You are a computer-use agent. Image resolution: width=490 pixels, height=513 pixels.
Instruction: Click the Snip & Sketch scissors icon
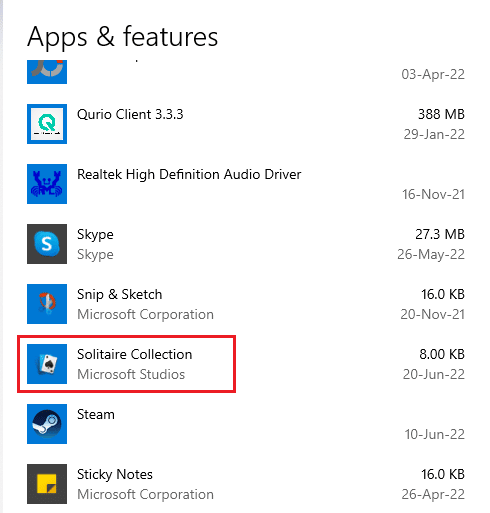point(47,304)
